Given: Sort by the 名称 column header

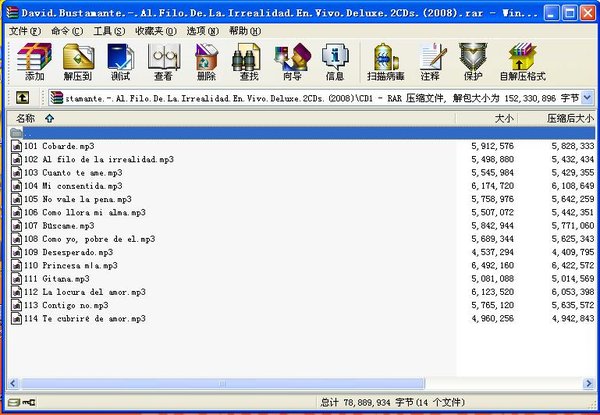Looking at the screenshot, I should pyautogui.click(x=231, y=119).
